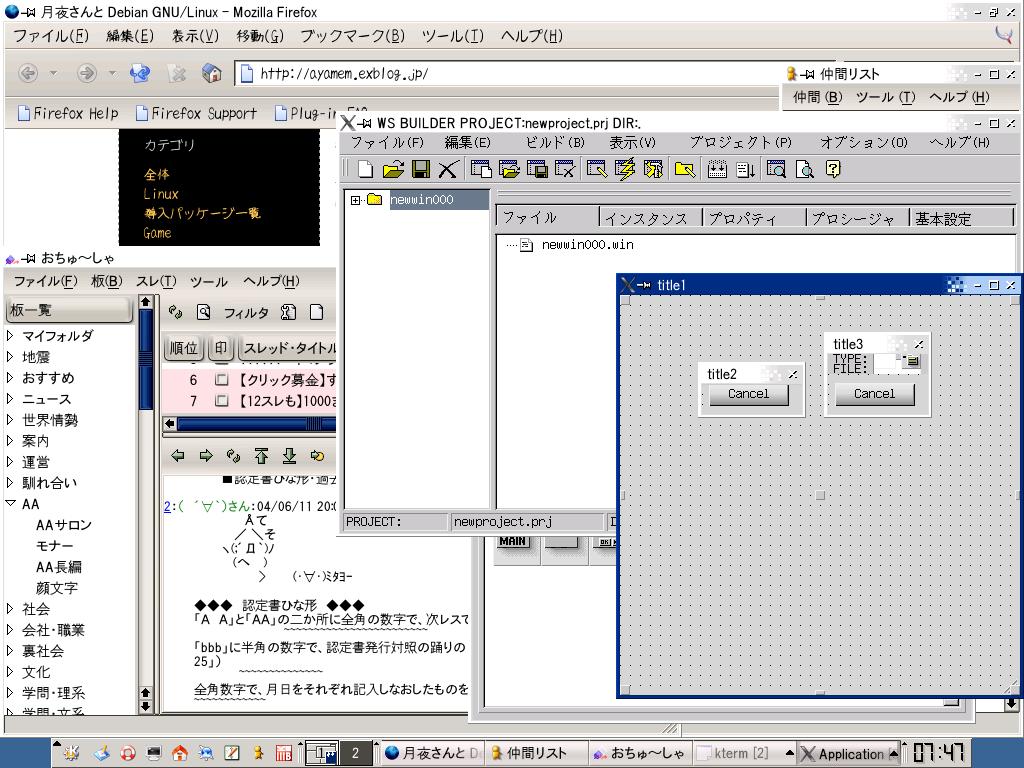
Task: Click the board list vertical scrollbar up arrow
Action: pos(146,302)
